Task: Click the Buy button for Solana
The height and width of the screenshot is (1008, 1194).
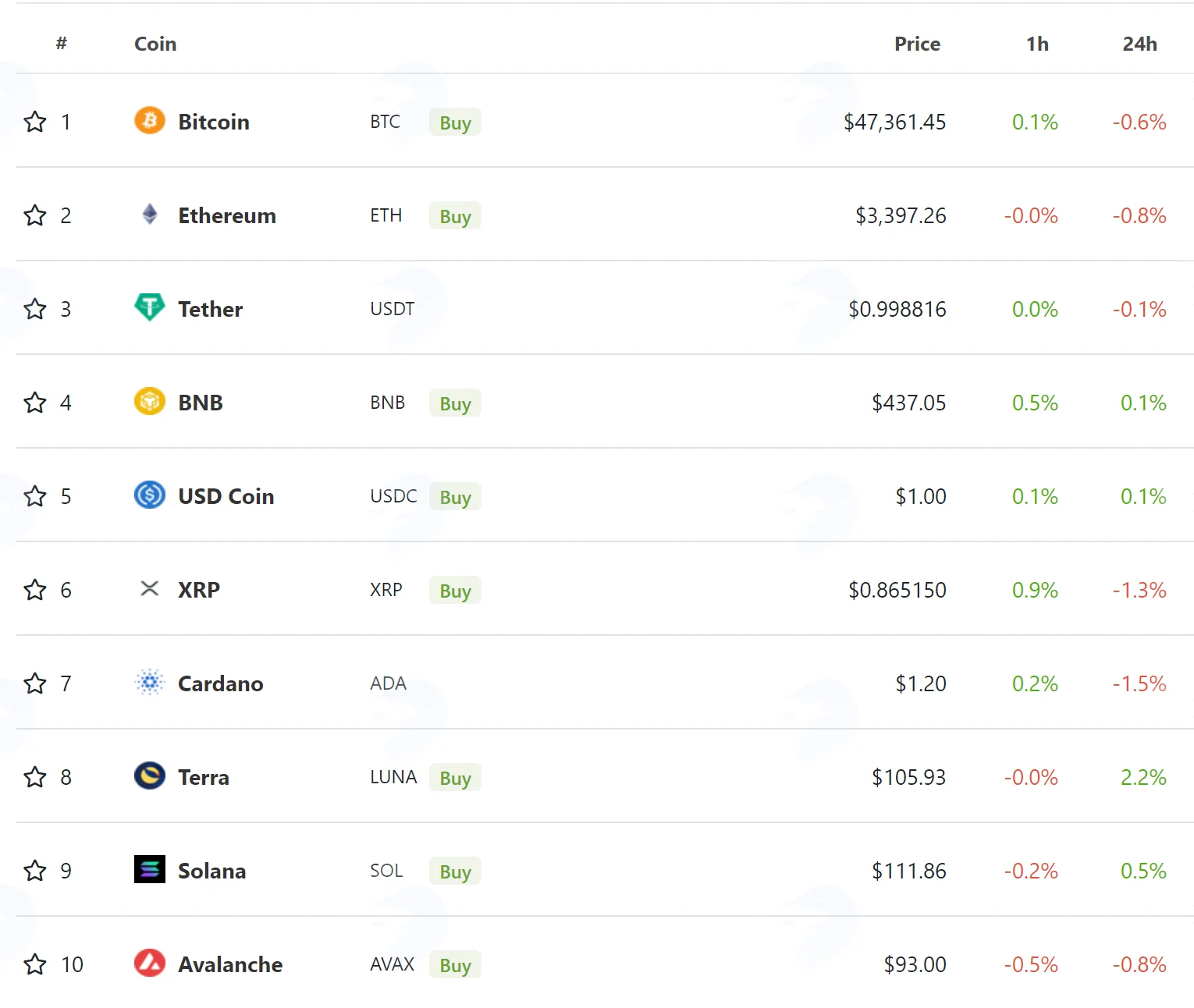Action: coord(455,871)
